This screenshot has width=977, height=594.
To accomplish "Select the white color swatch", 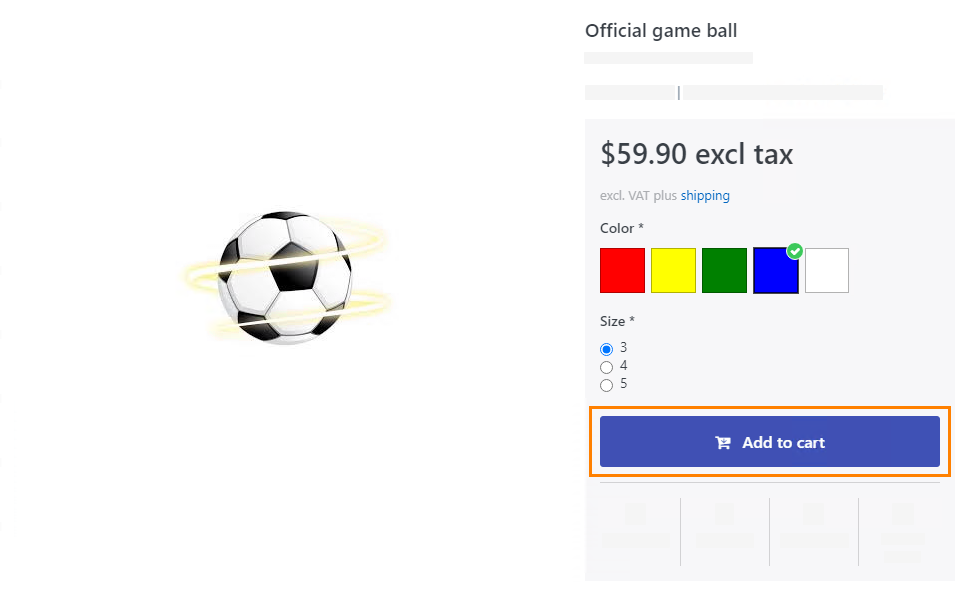I will (826, 270).
